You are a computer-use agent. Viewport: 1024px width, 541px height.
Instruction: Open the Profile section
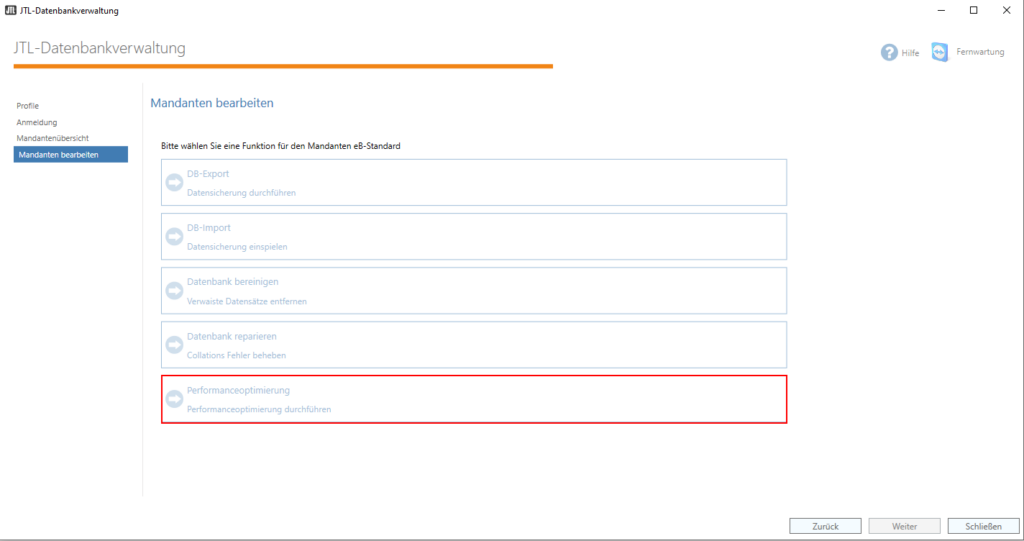point(27,106)
